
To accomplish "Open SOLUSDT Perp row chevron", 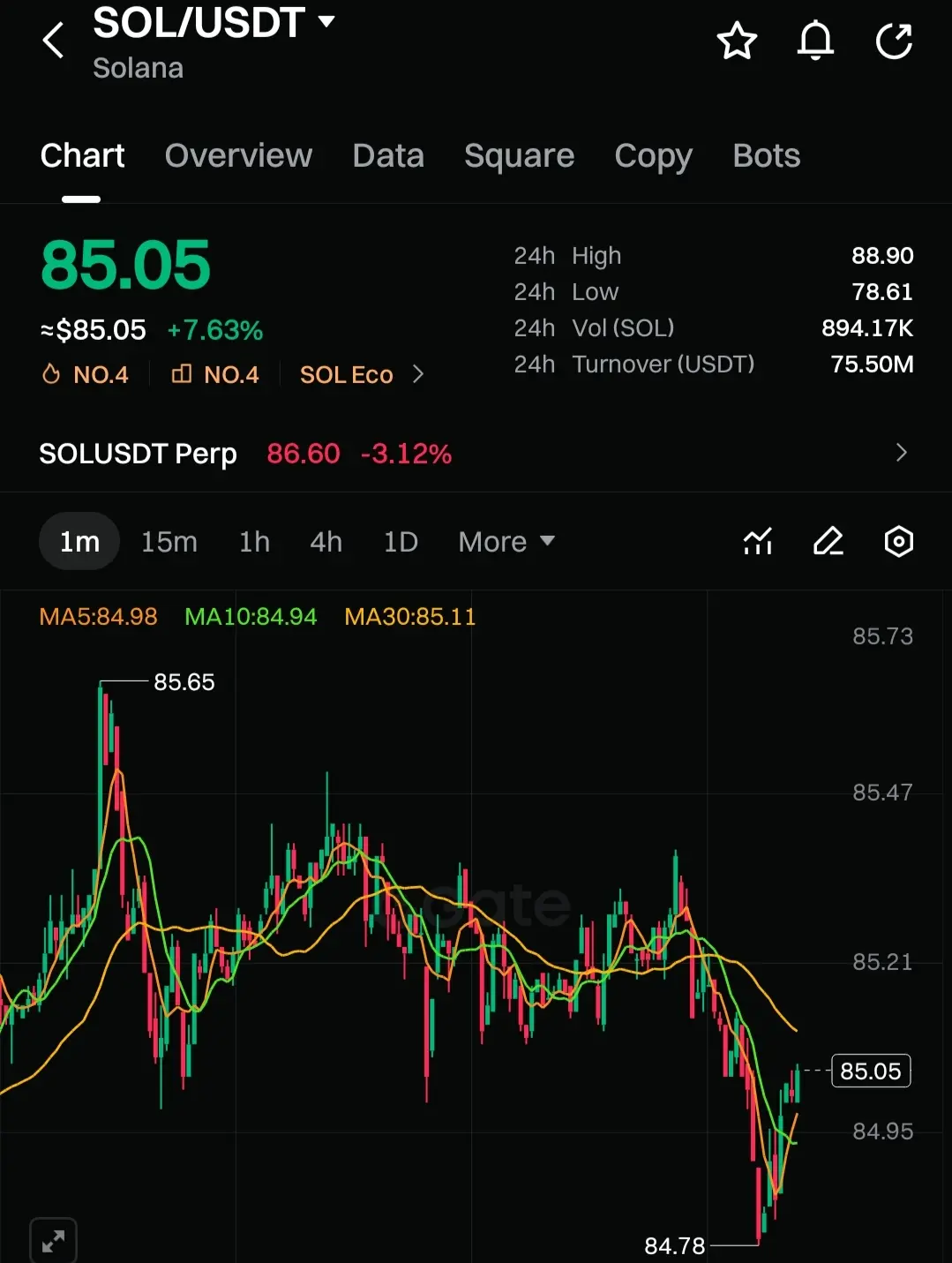I will tap(901, 453).
